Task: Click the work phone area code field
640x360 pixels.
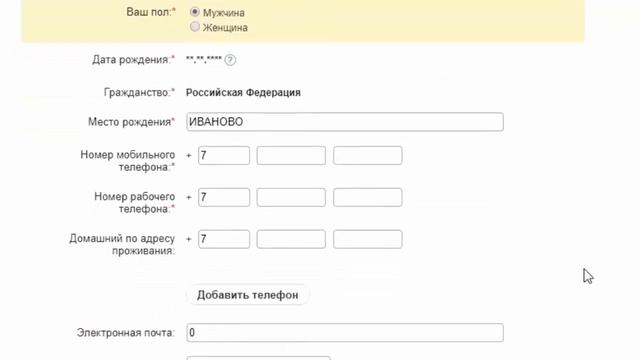Action: pos(291,197)
